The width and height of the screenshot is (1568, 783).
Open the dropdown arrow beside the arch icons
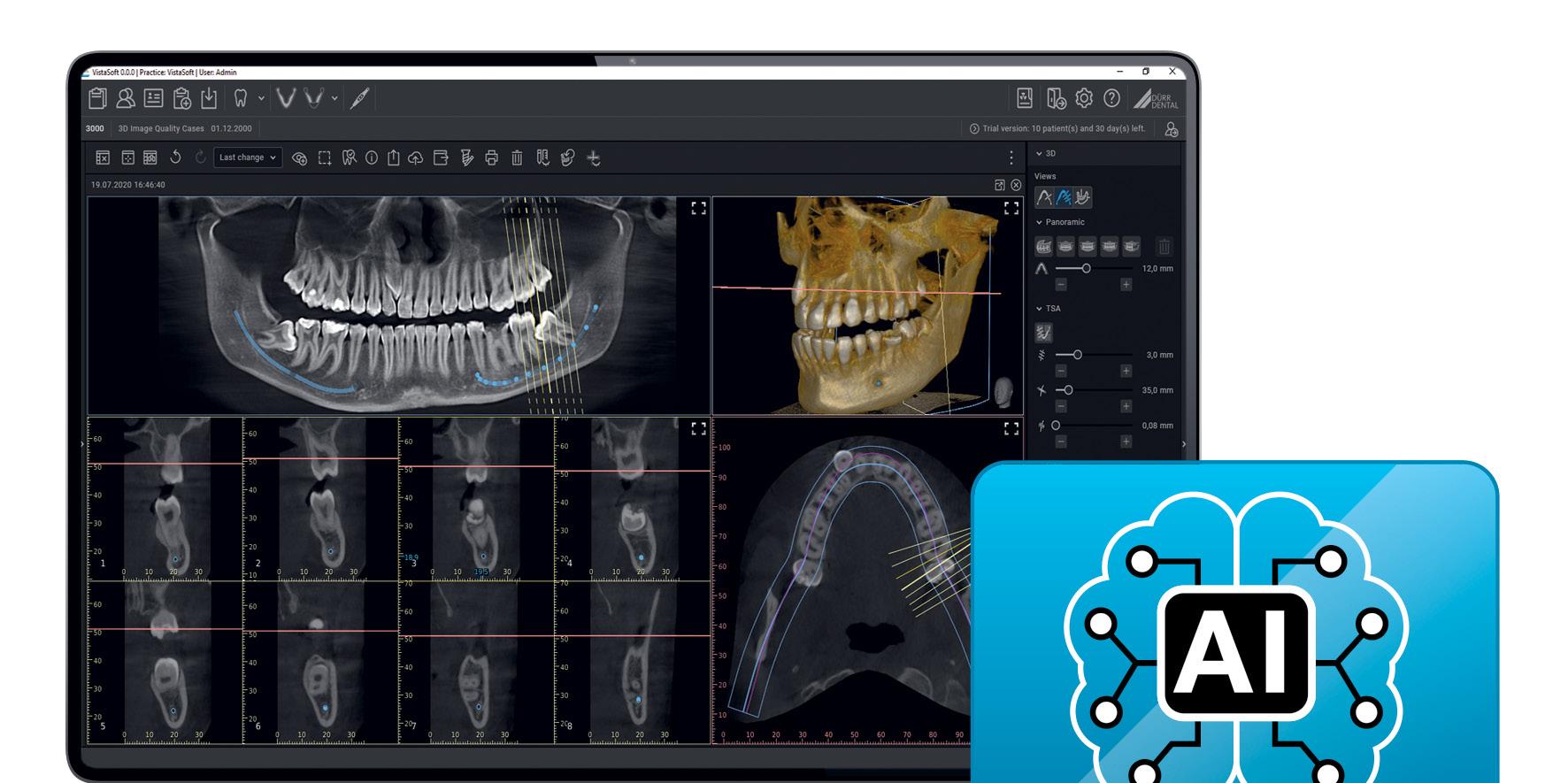point(334,98)
